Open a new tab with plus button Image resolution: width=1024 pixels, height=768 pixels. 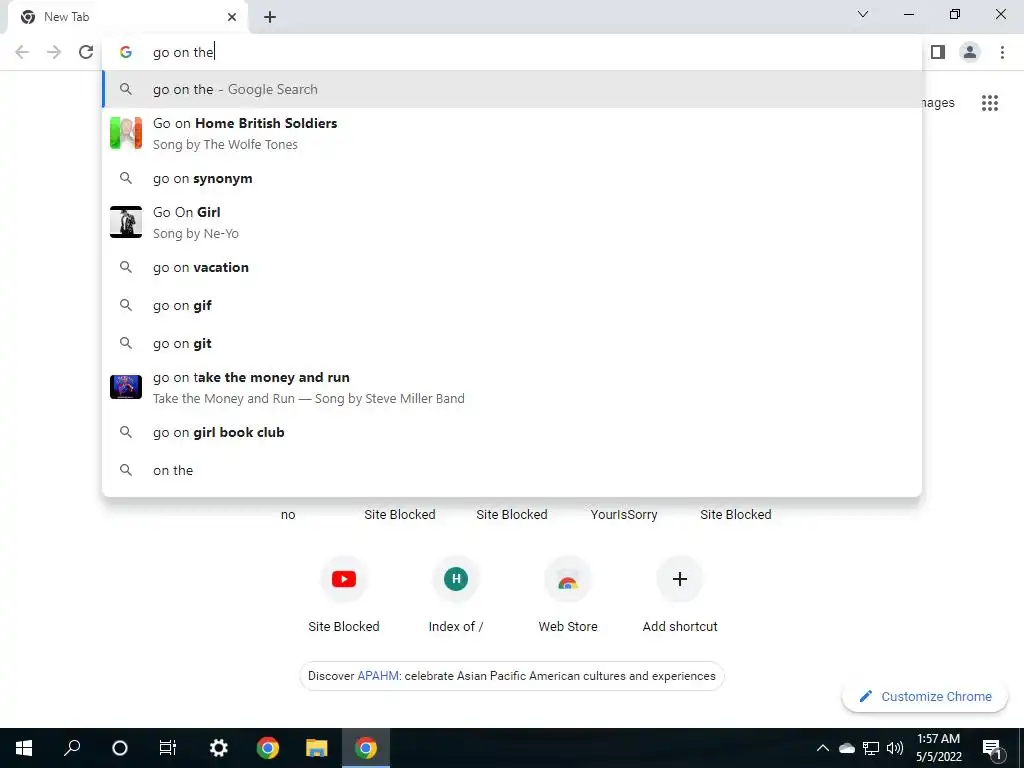pos(270,17)
